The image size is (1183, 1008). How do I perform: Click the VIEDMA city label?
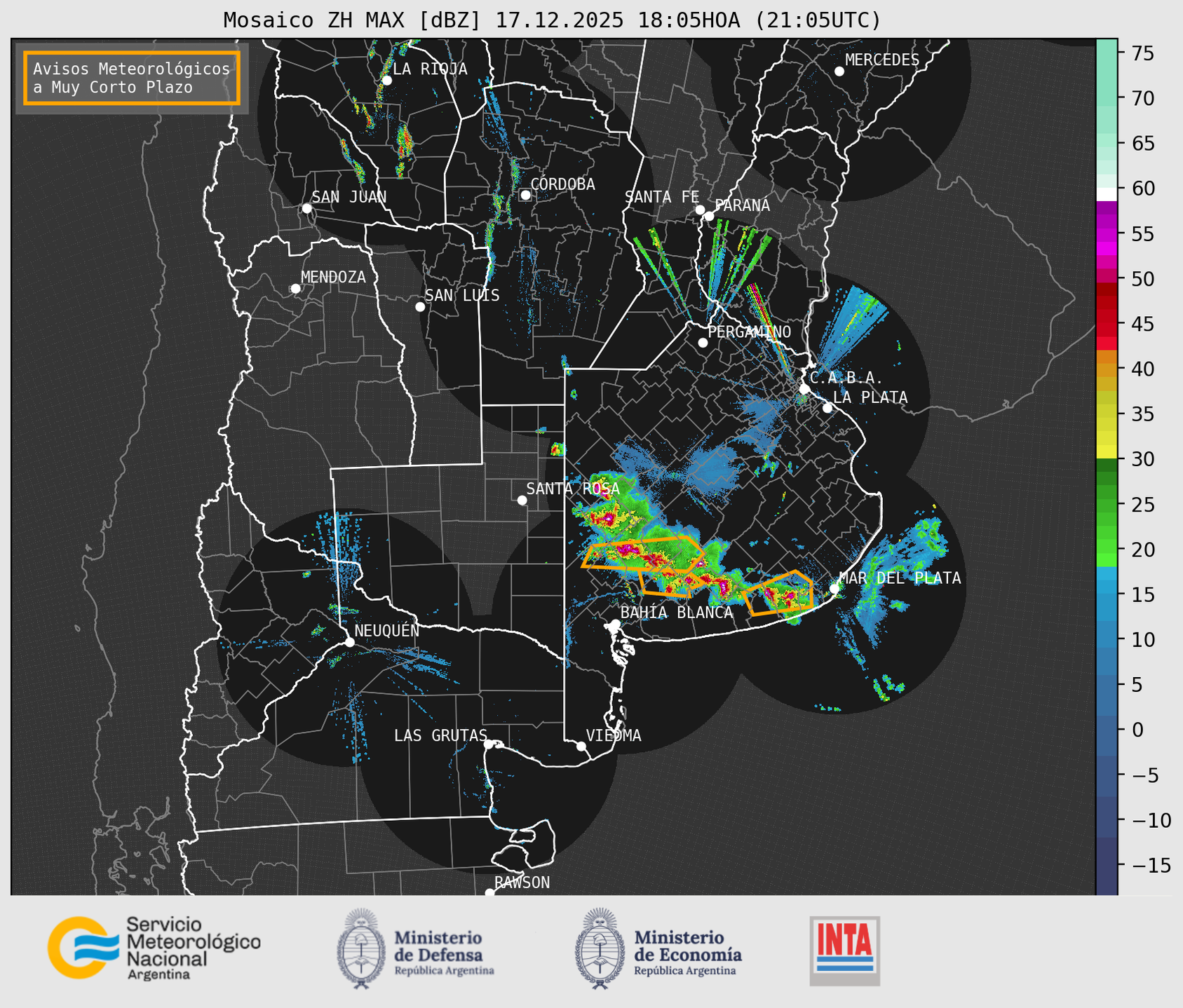click(x=614, y=736)
